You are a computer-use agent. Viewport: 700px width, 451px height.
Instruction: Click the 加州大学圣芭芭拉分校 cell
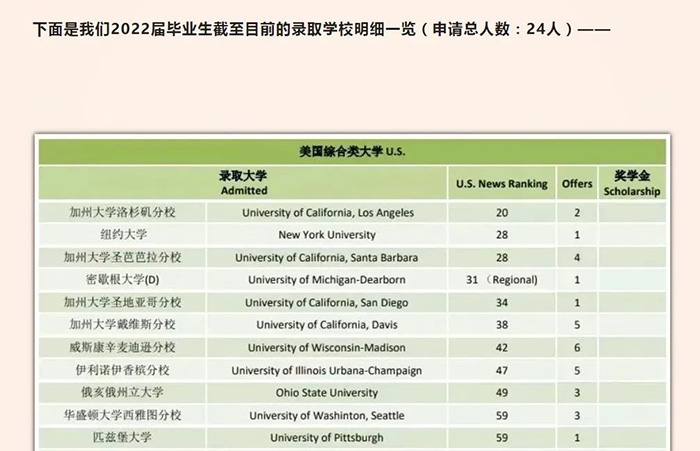[123, 258]
